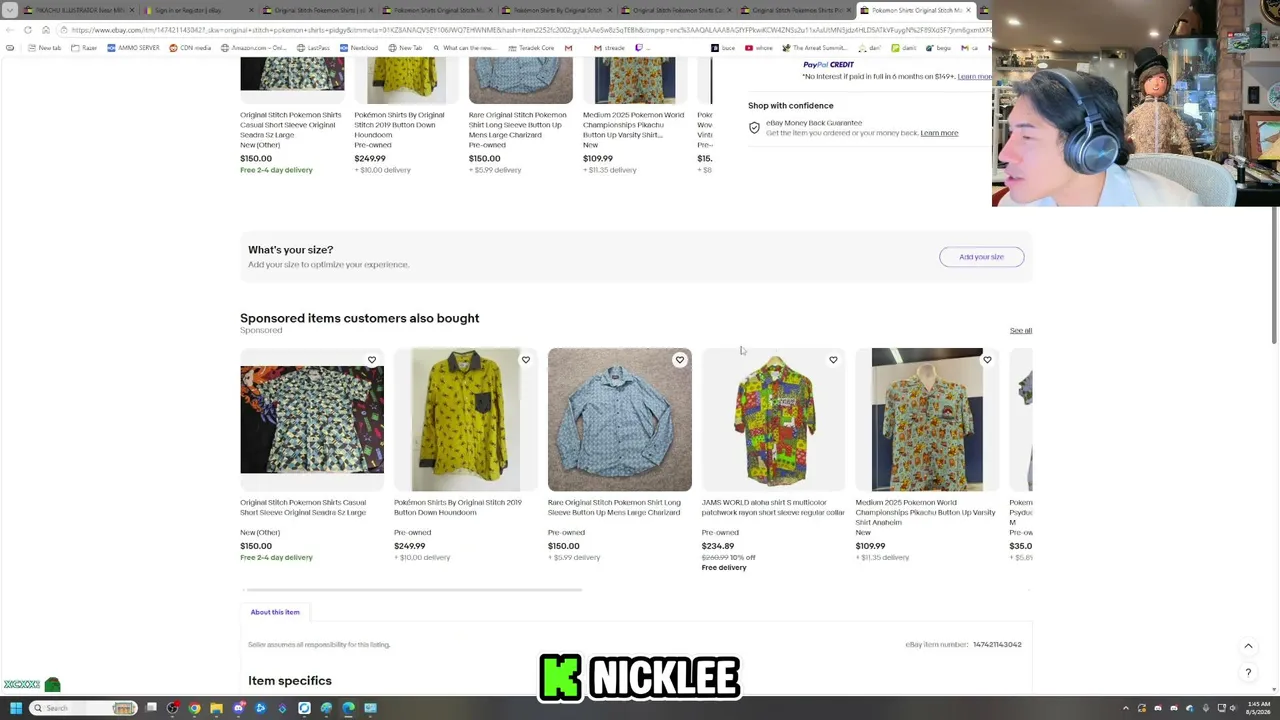The width and height of the screenshot is (1280, 720).
Task: Open the yellow Houndoom shirt thumbnail in sponsored items
Action: (x=466, y=420)
